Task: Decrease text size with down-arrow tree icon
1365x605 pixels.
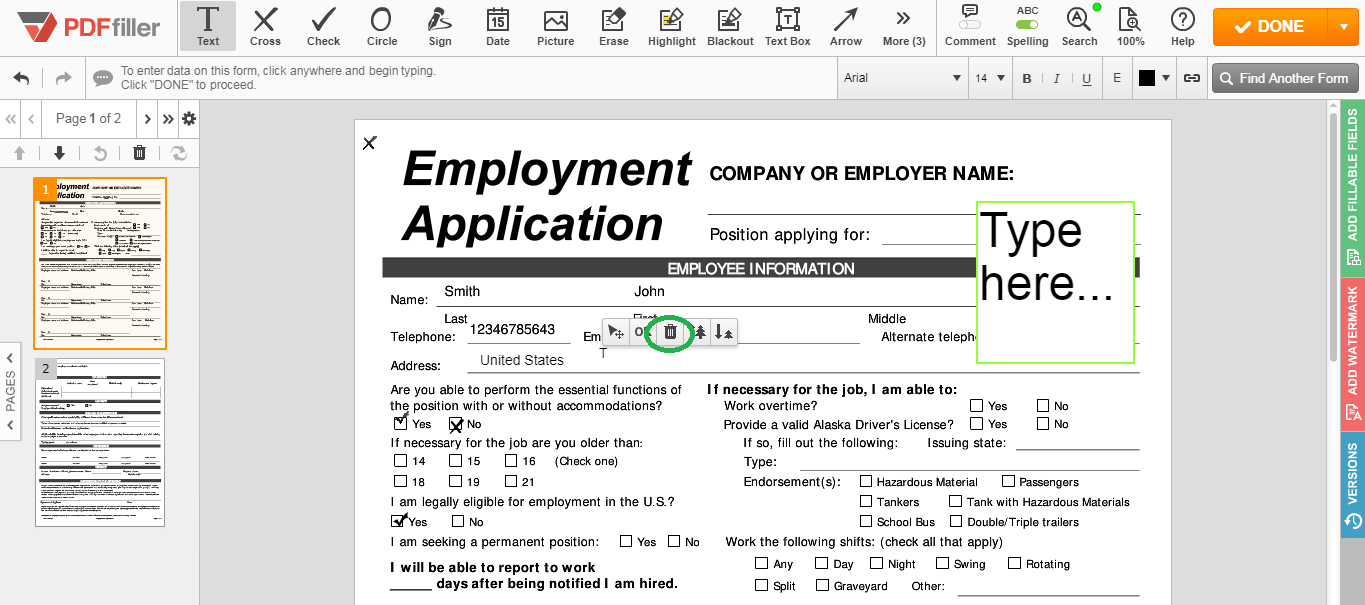Action: (x=724, y=333)
